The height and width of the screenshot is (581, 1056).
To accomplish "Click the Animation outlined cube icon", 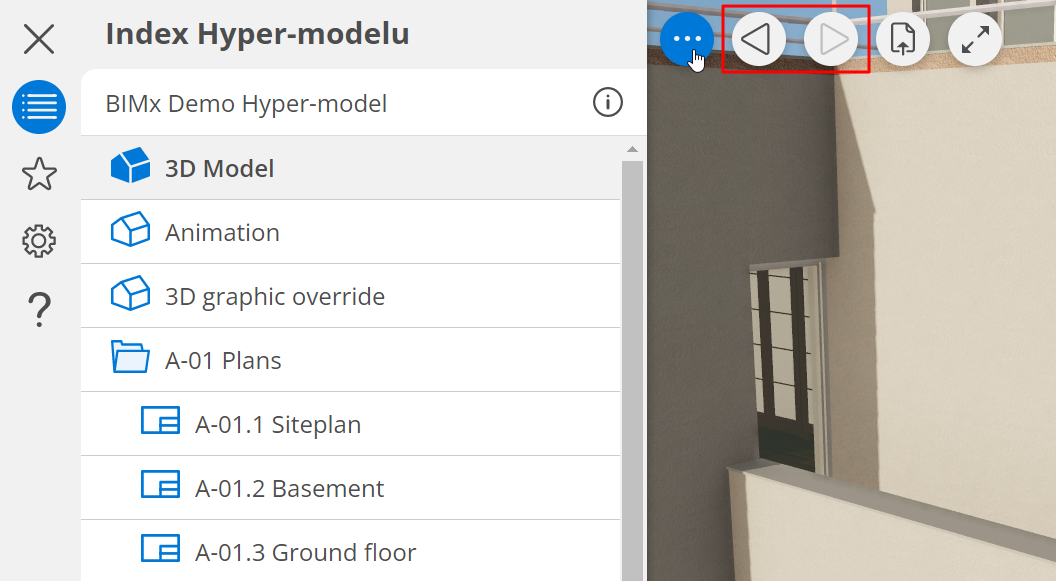I will pyautogui.click(x=131, y=229).
